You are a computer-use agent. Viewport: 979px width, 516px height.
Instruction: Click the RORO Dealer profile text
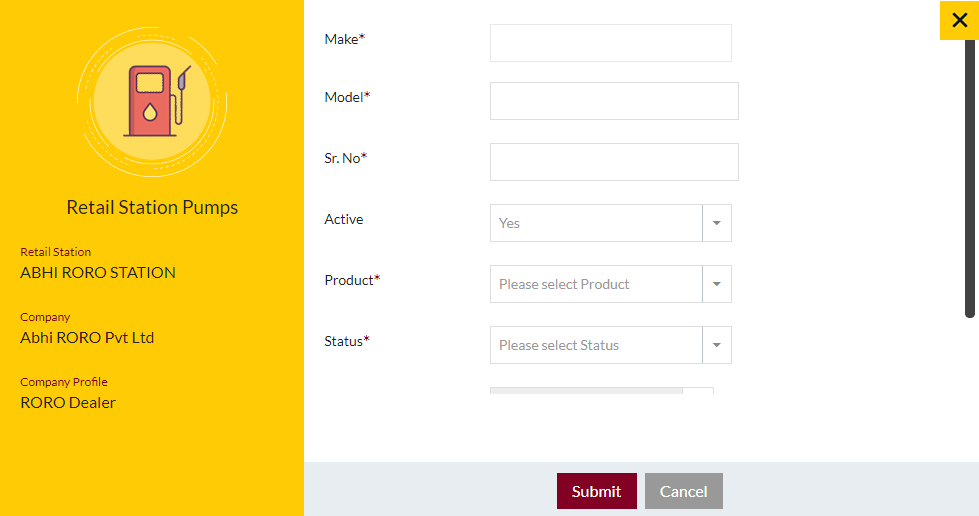point(68,403)
